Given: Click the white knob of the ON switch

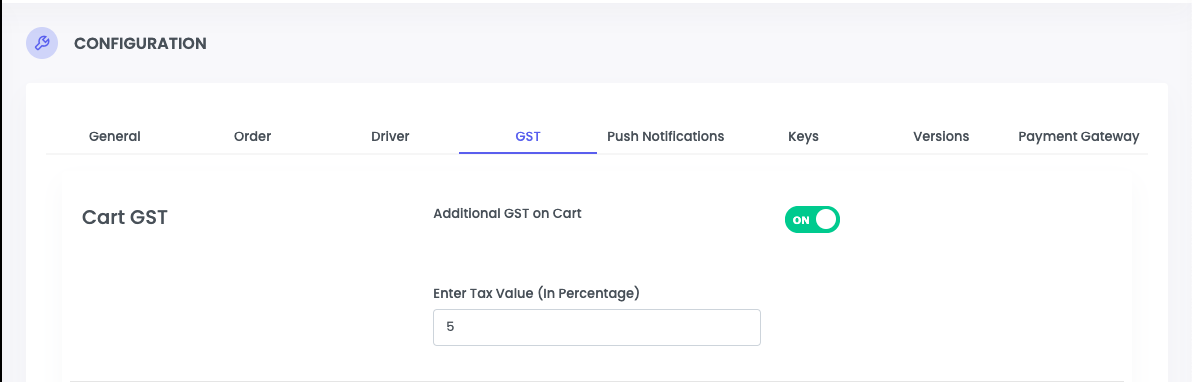Looking at the screenshot, I should pos(826,219).
